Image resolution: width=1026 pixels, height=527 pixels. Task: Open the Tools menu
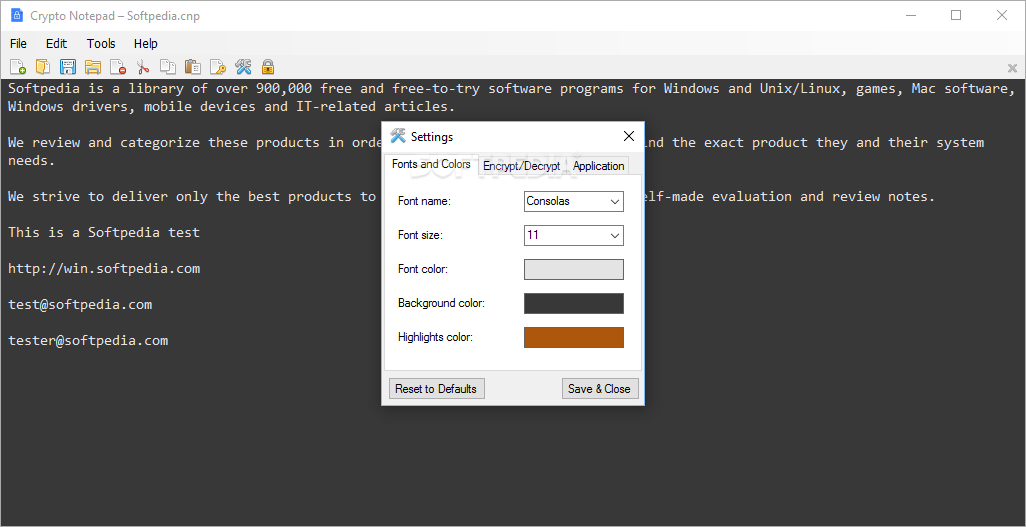(x=101, y=44)
